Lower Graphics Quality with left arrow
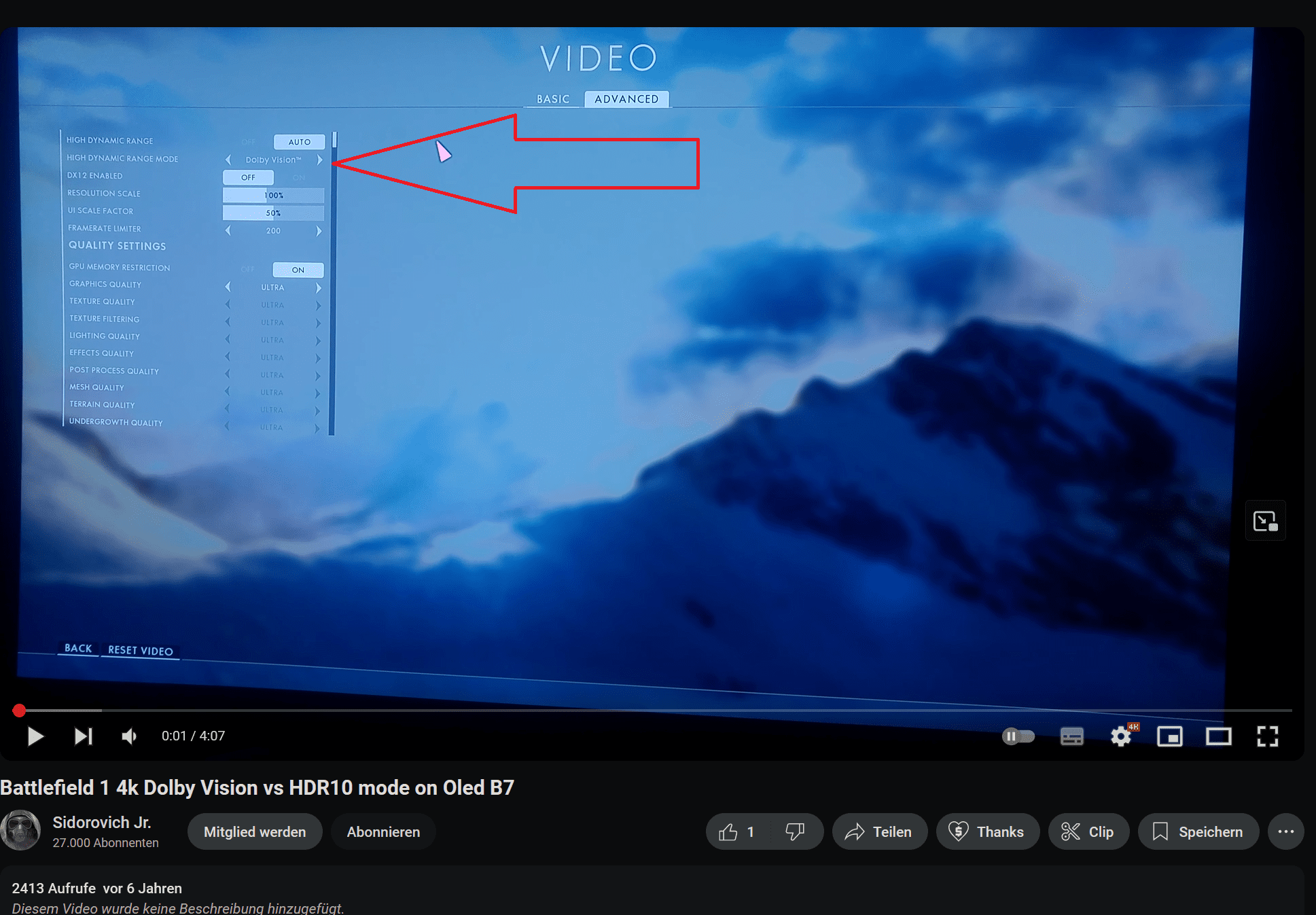1316x915 pixels. tap(228, 287)
